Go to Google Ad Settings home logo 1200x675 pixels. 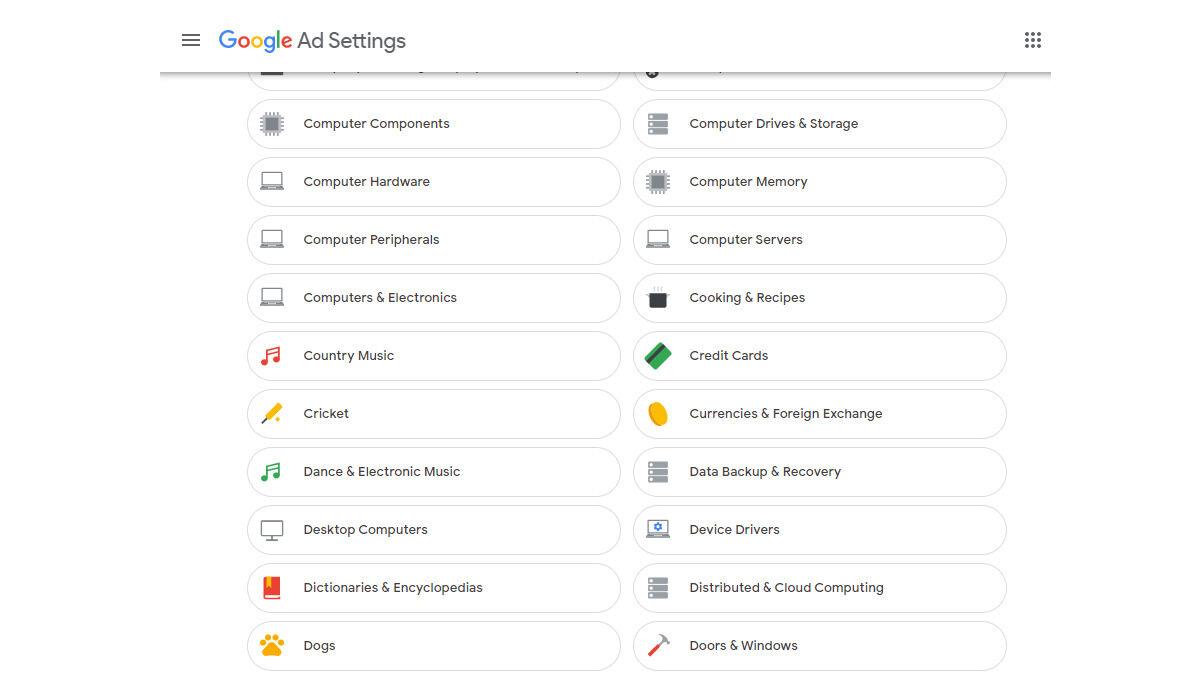(312, 41)
